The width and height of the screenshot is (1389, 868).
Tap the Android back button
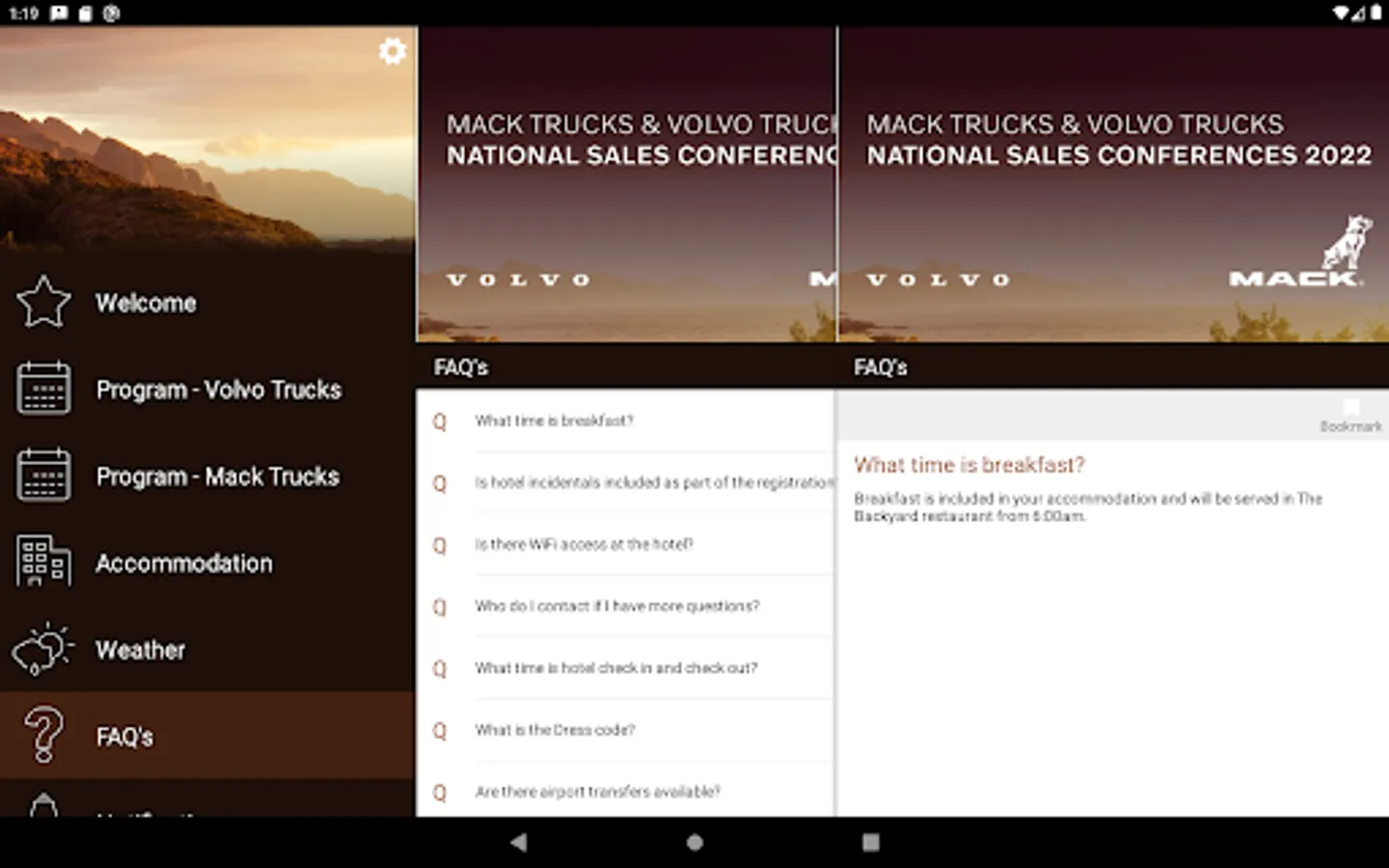coord(519,842)
